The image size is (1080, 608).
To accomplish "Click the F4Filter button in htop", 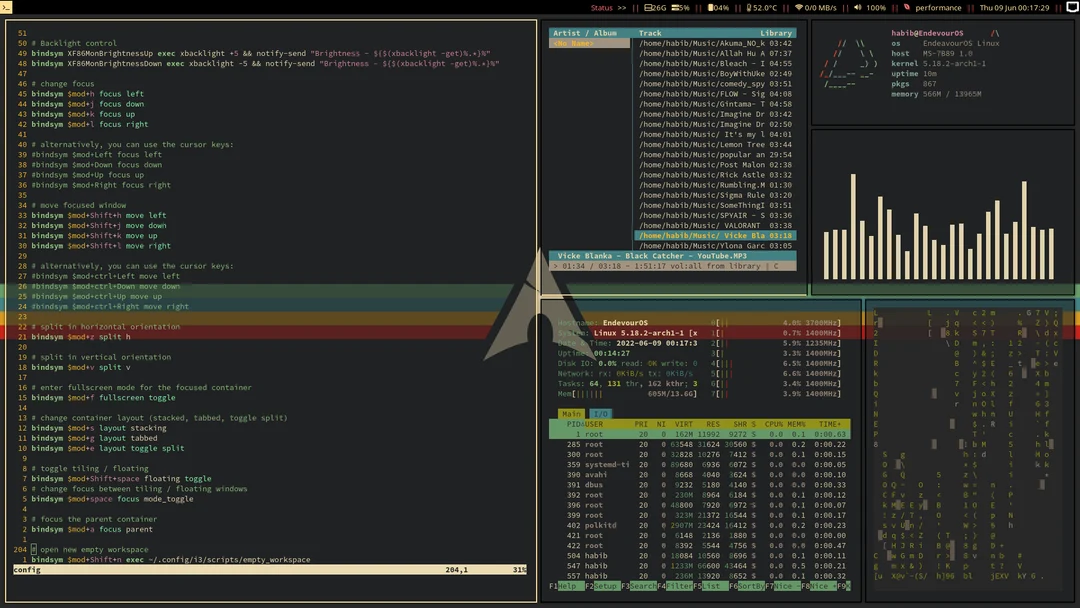I will 677,586.
